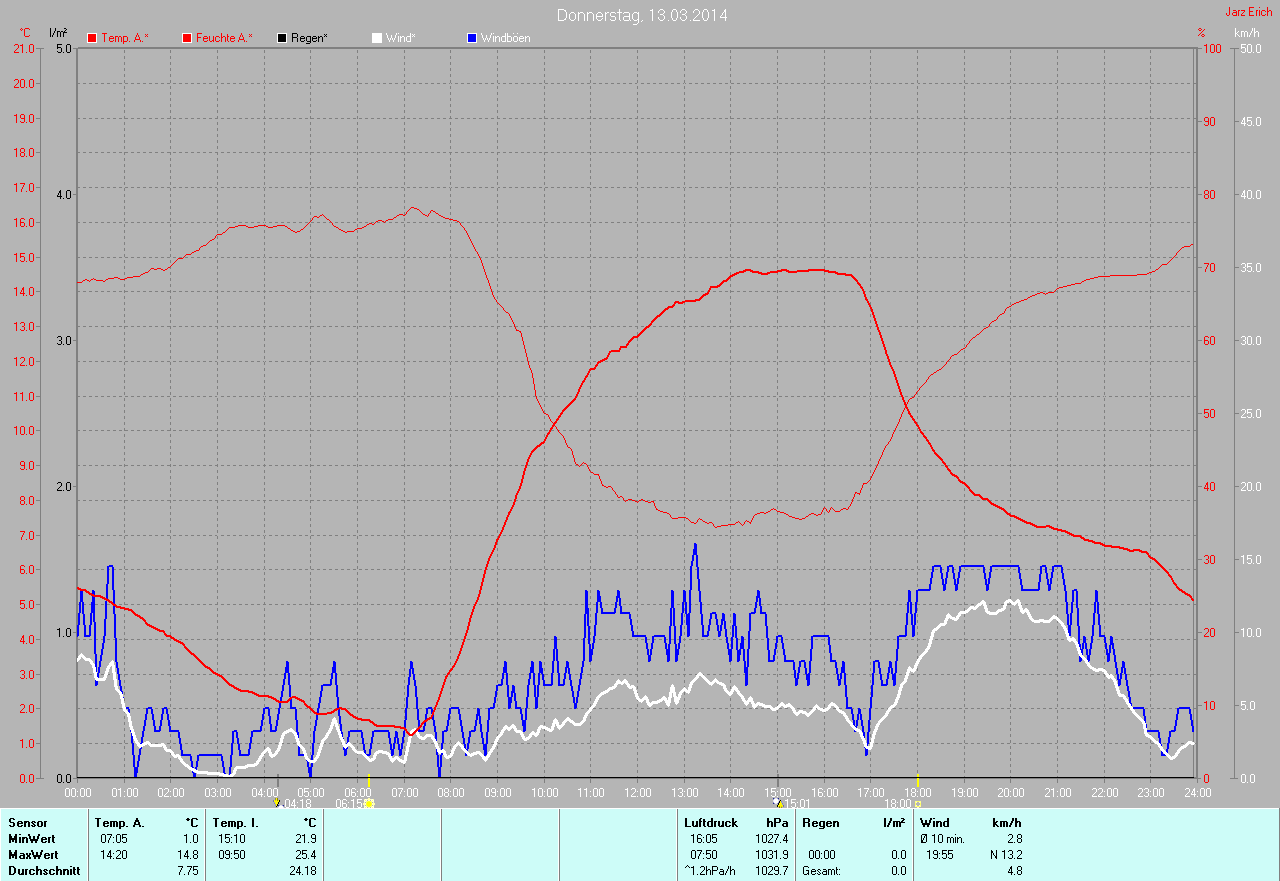1280x881 pixels.
Task: Click the red Feuchte A. legend swatch
Action: click(187, 38)
